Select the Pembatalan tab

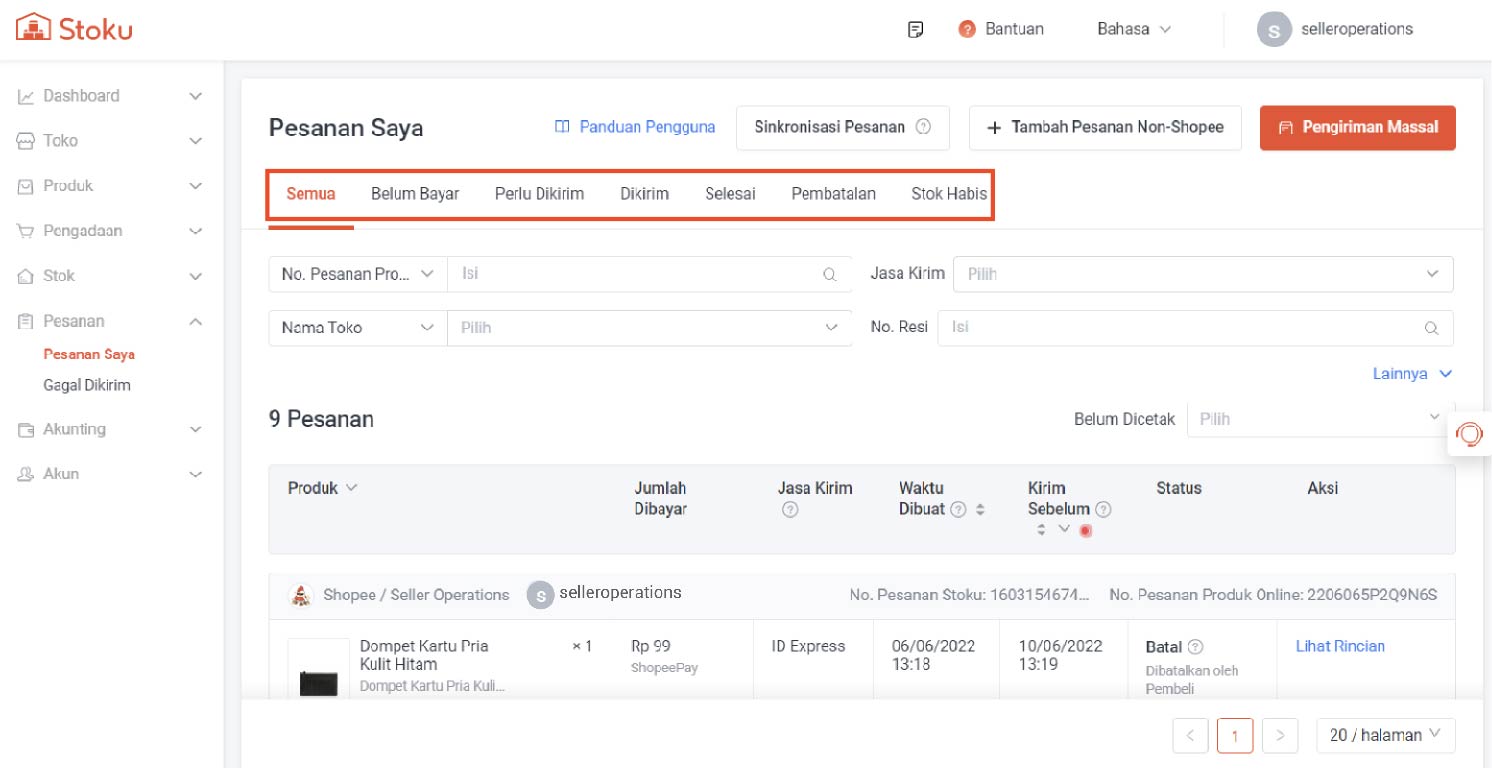pyautogui.click(x=833, y=193)
